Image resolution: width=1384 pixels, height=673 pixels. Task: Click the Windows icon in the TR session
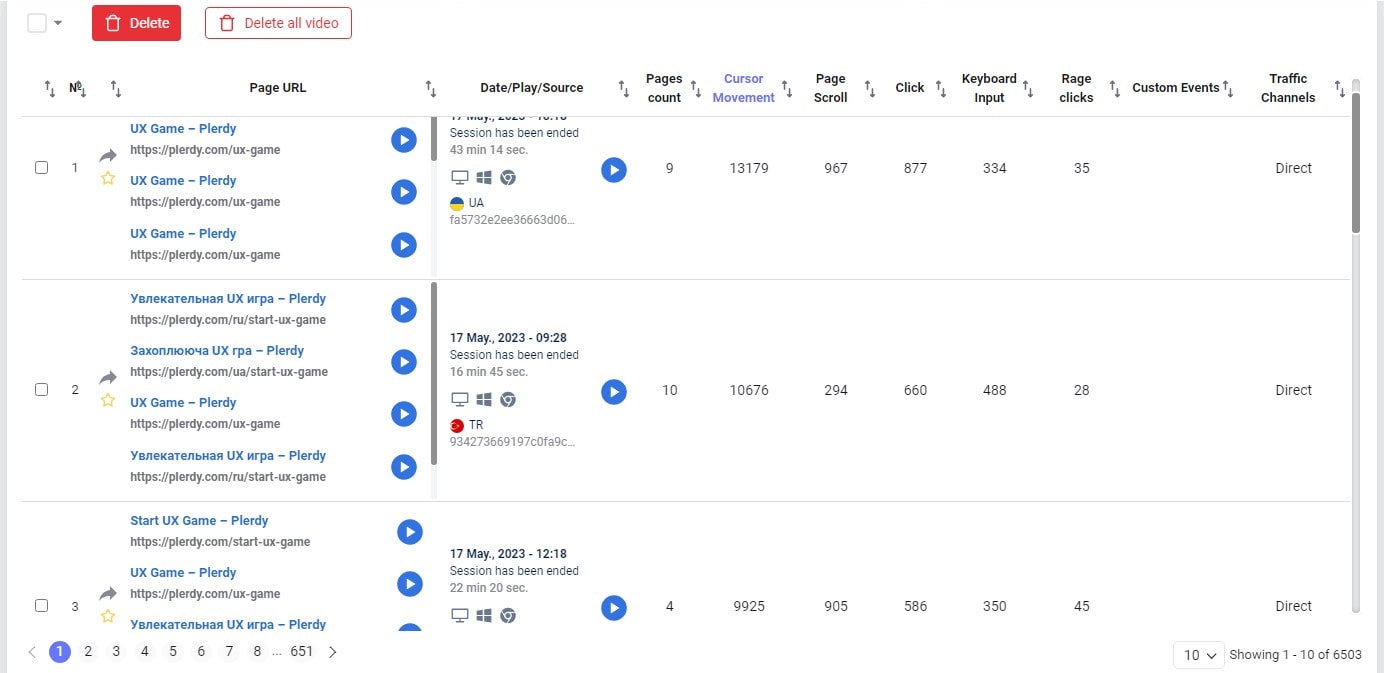click(x=484, y=399)
